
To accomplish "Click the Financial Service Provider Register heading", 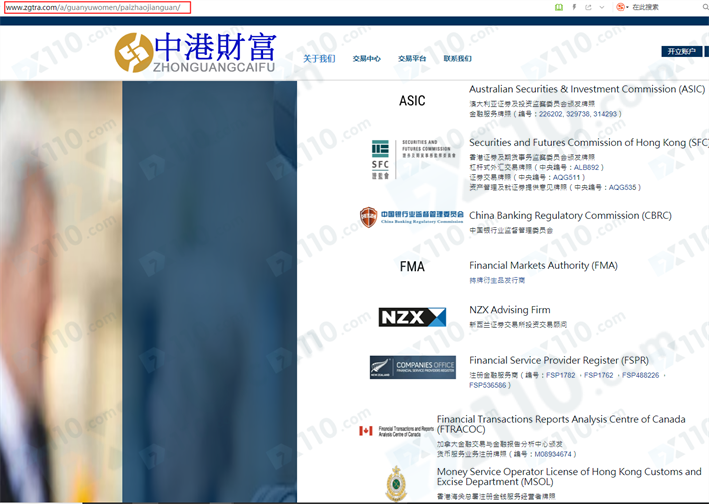I will [559, 360].
